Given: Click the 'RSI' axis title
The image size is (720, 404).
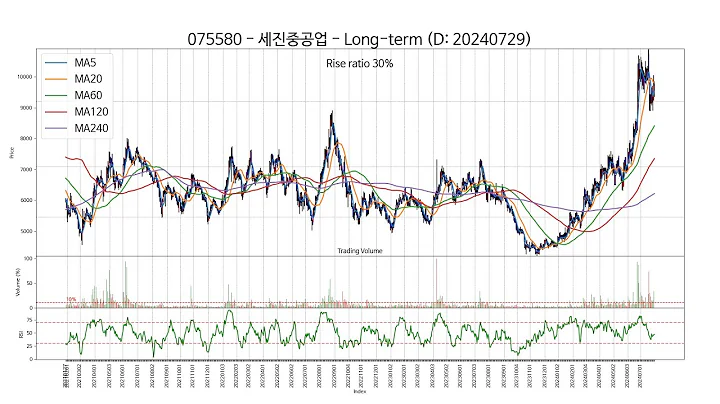Looking at the screenshot, I should click(x=21, y=334).
